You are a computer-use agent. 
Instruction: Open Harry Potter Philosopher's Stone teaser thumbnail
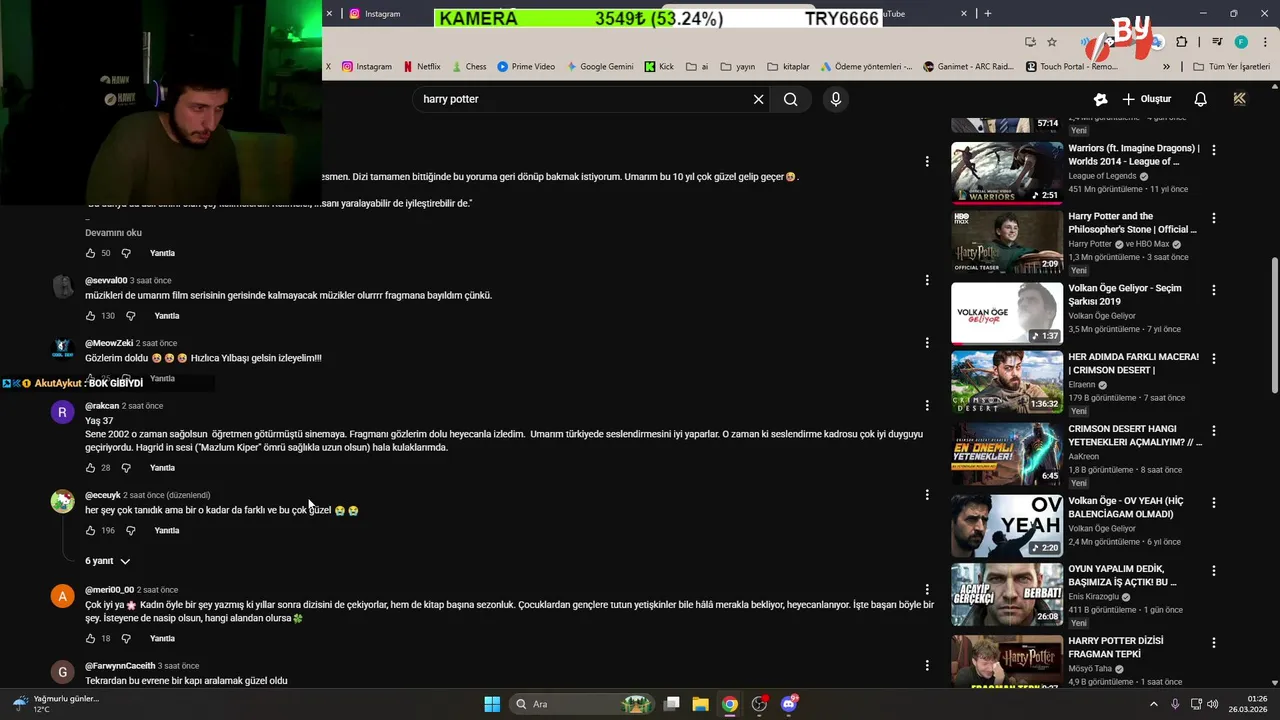click(x=1007, y=242)
